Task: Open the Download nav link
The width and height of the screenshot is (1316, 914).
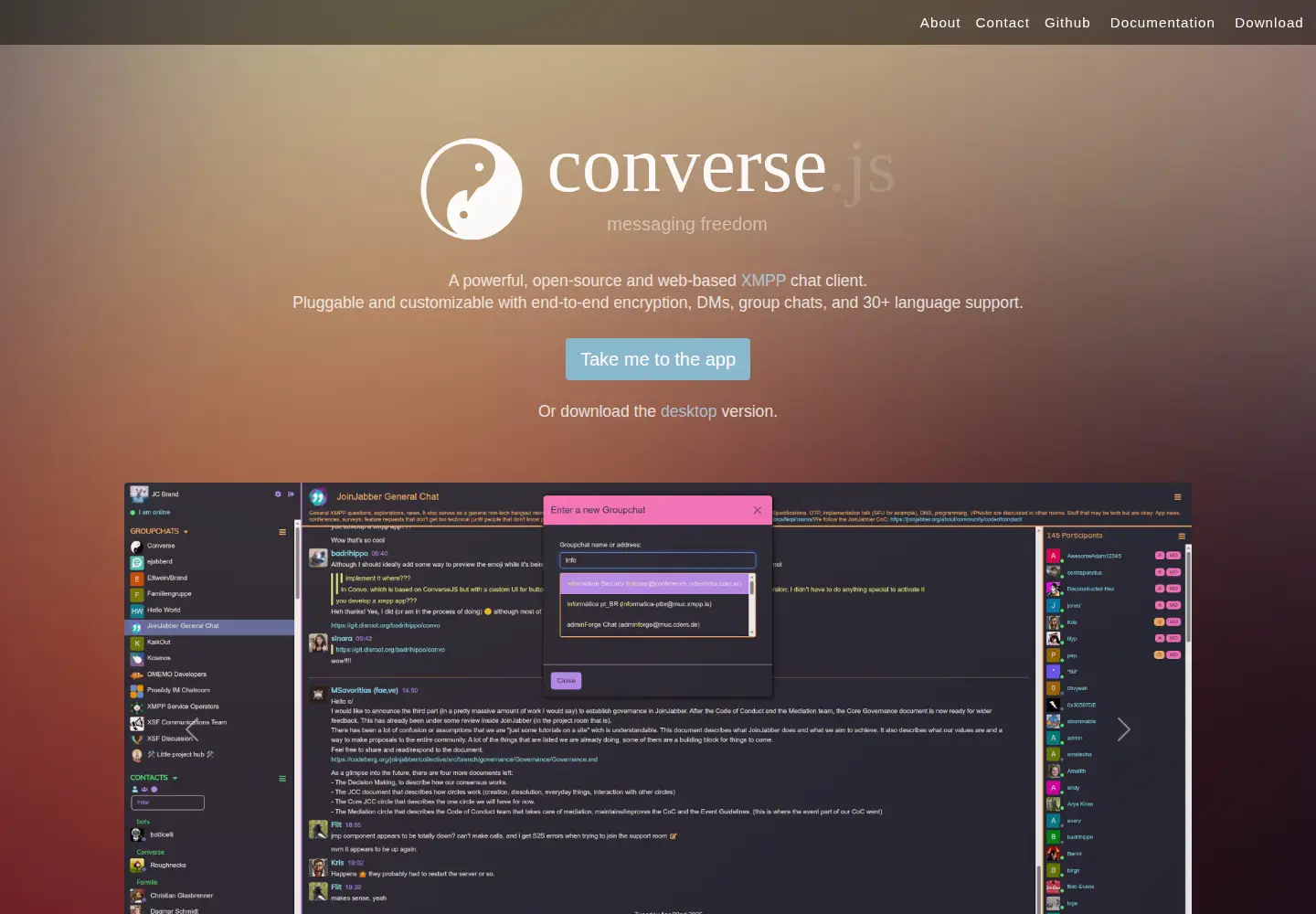Action: (x=1268, y=23)
